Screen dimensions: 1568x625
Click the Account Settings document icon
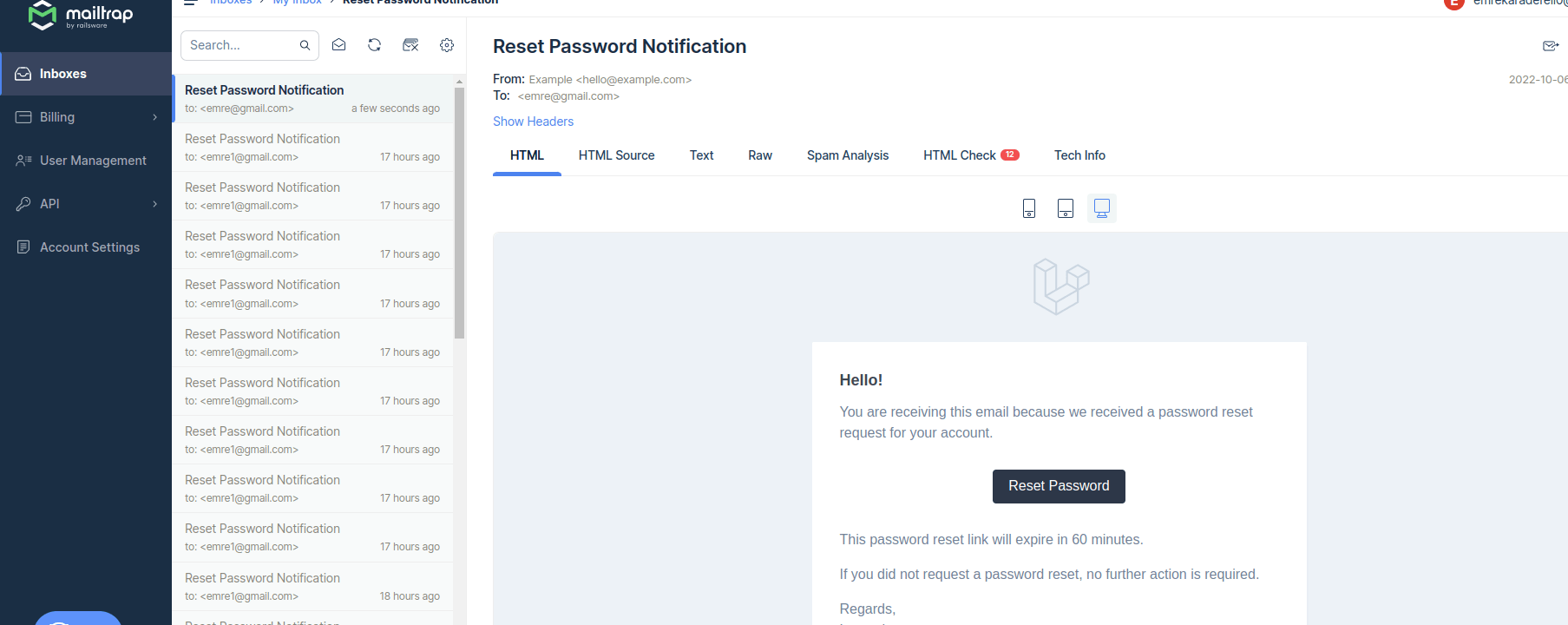[23, 247]
